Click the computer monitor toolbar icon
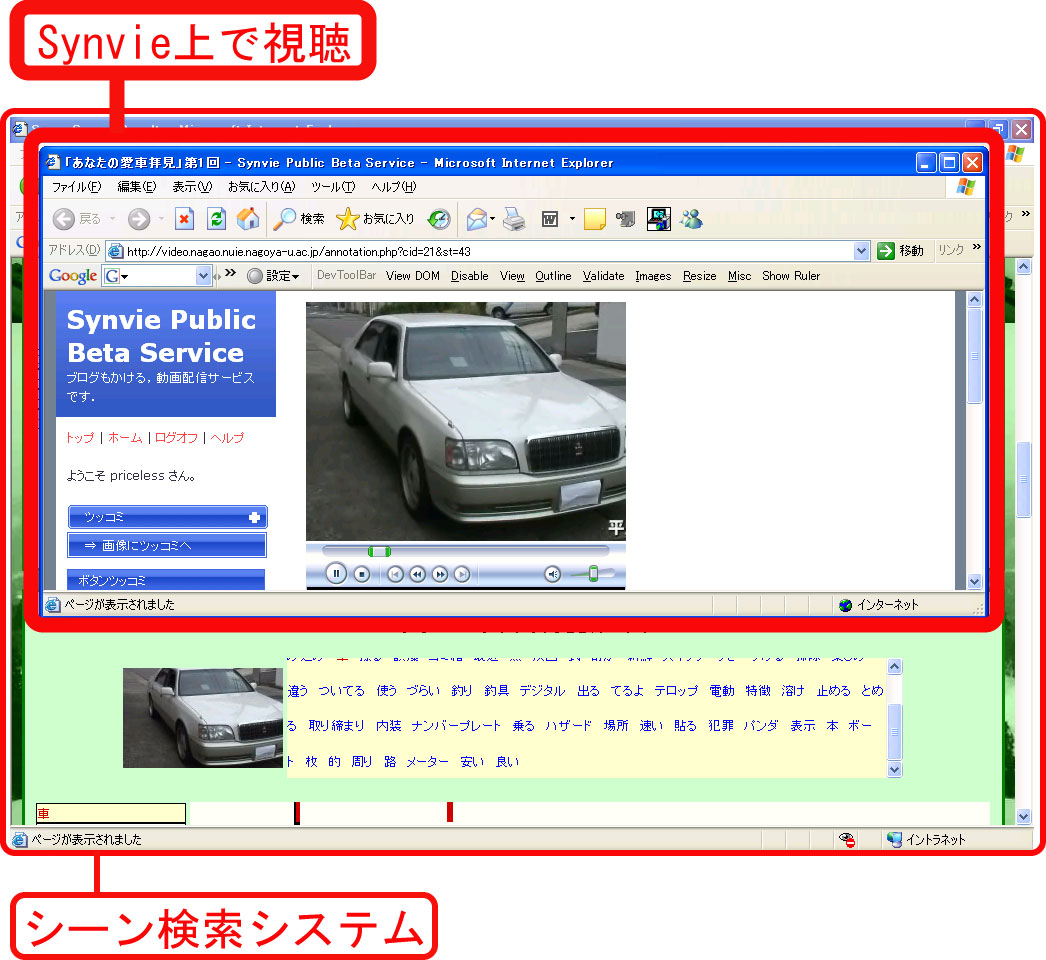Image resolution: width=1046 pixels, height=960 pixels. (x=658, y=219)
